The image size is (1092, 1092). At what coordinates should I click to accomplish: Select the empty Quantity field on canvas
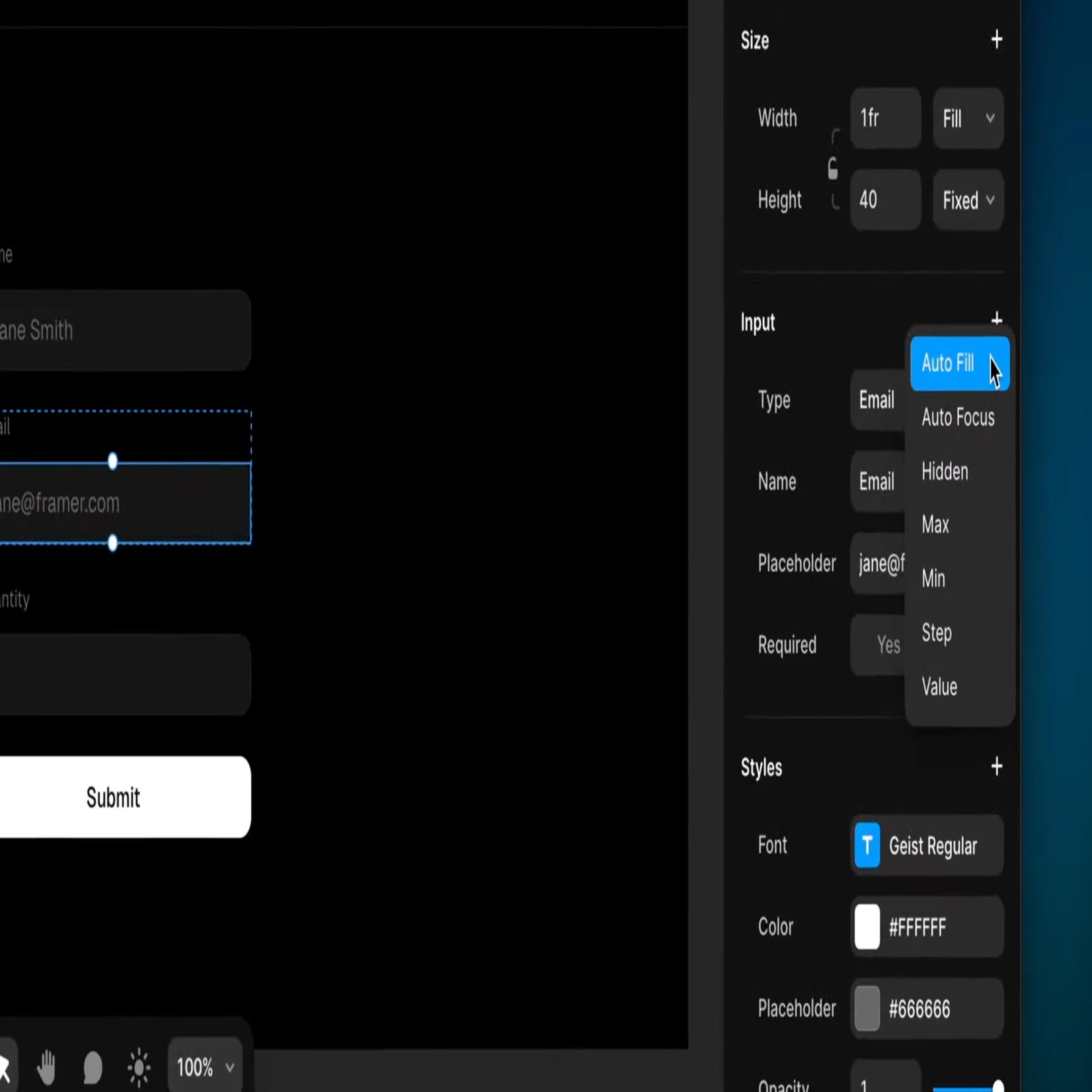point(124,674)
